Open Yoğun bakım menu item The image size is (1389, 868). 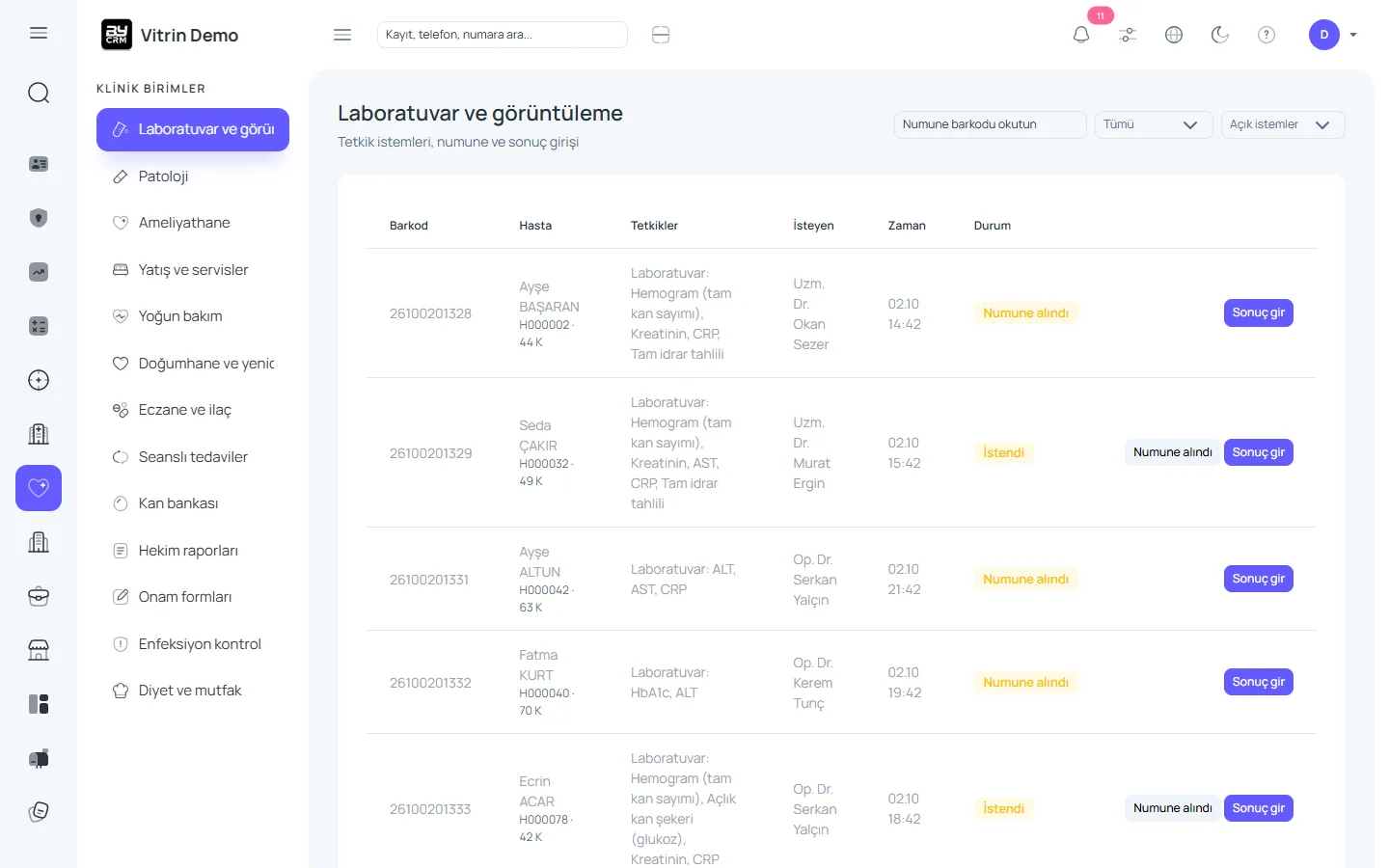click(193, 316)
